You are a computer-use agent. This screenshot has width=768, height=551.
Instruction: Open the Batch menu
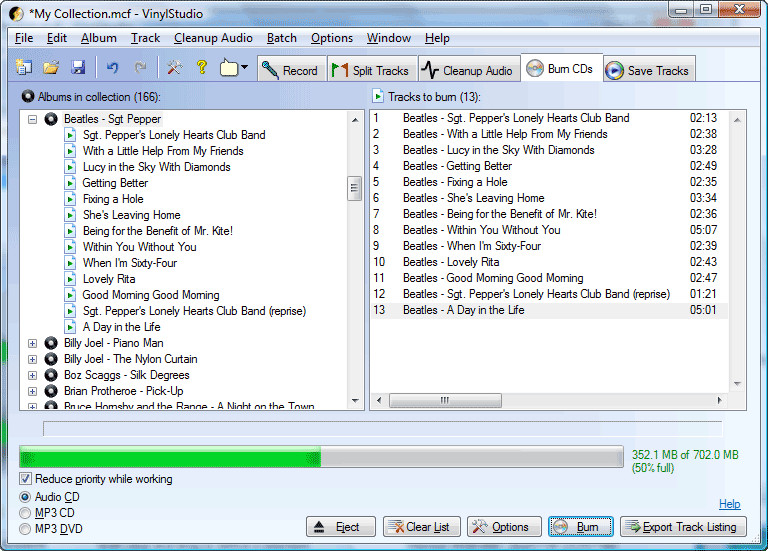click(x=282, y=38)
